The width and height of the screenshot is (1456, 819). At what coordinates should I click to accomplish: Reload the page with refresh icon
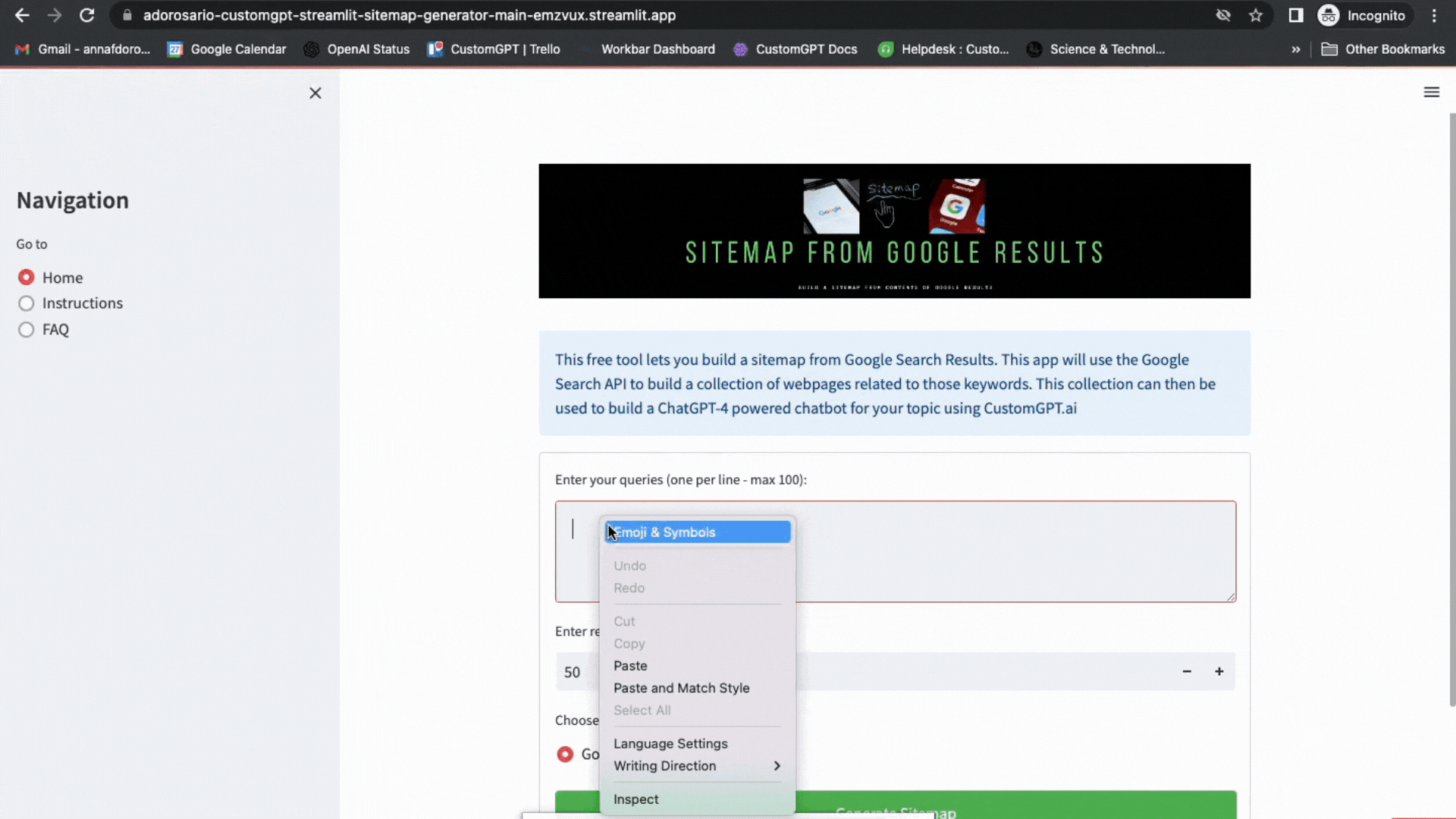click(x=87, y=15)
